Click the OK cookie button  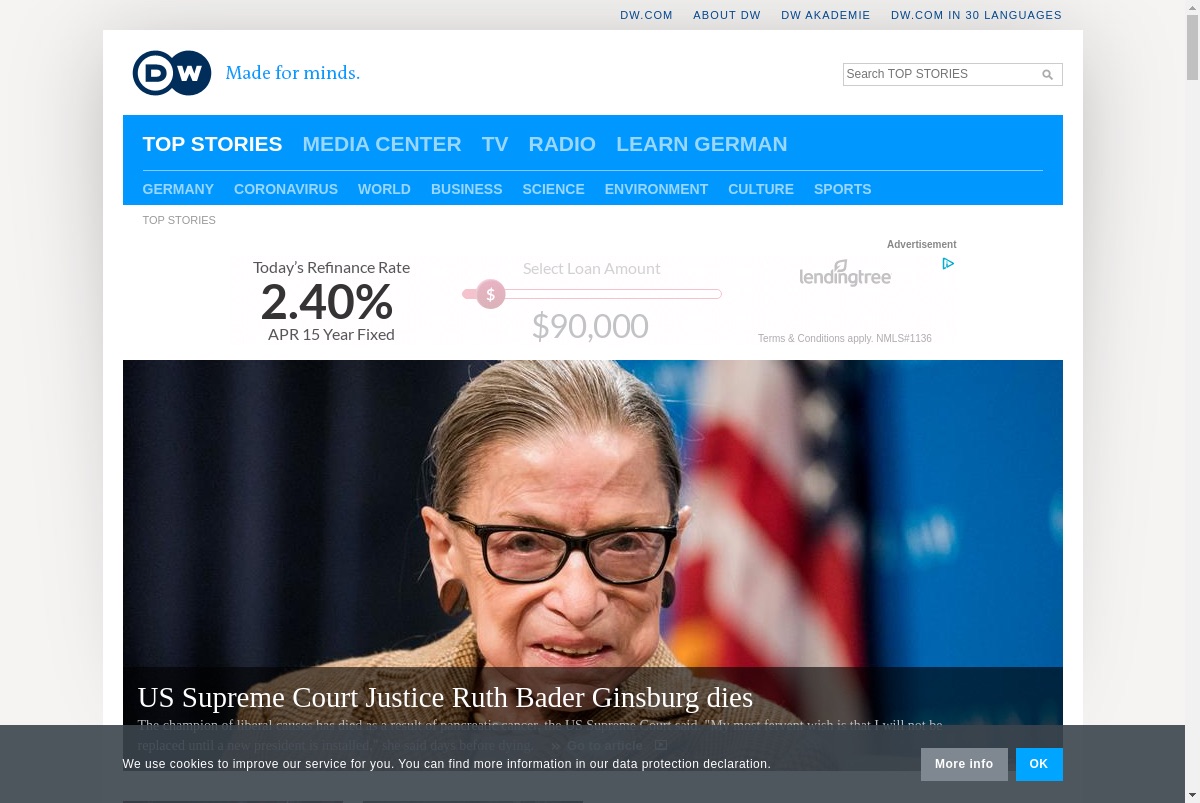[x=1039, y=764]
